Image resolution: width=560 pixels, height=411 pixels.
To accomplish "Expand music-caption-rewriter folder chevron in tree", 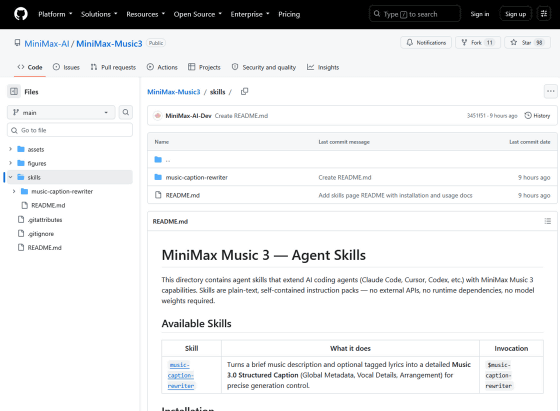I will [14, 191].
